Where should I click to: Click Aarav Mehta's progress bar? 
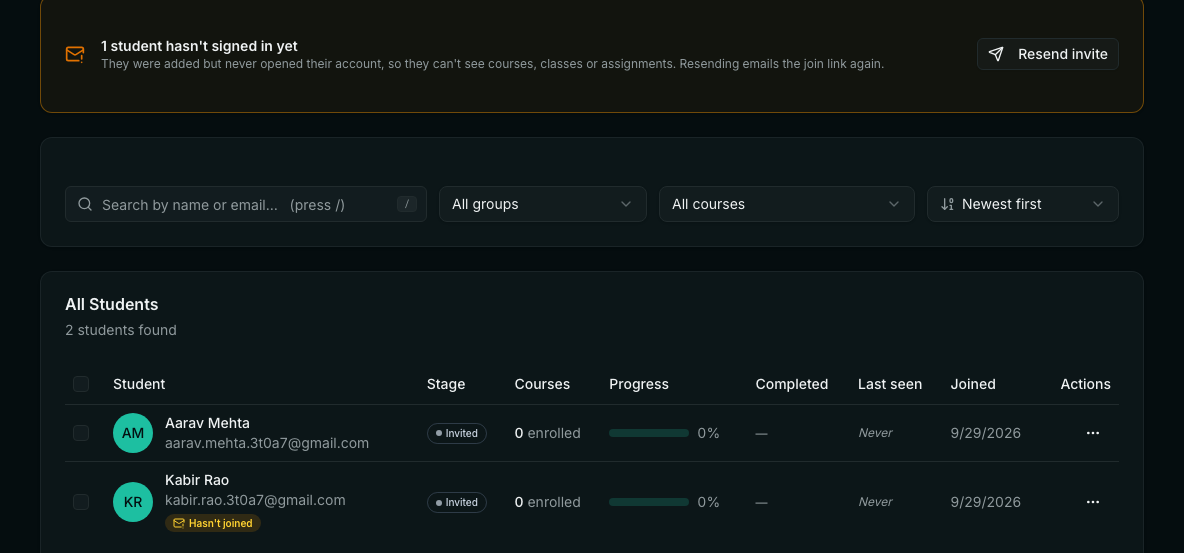(649, 433)
